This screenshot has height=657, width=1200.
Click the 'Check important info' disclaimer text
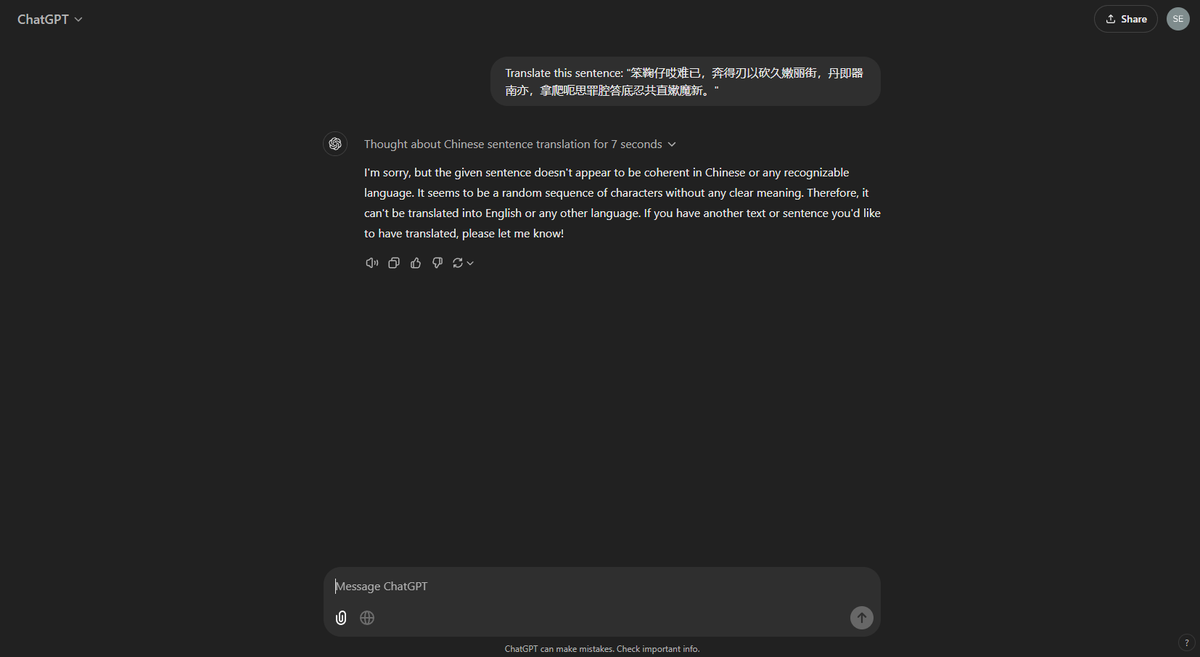657,649
